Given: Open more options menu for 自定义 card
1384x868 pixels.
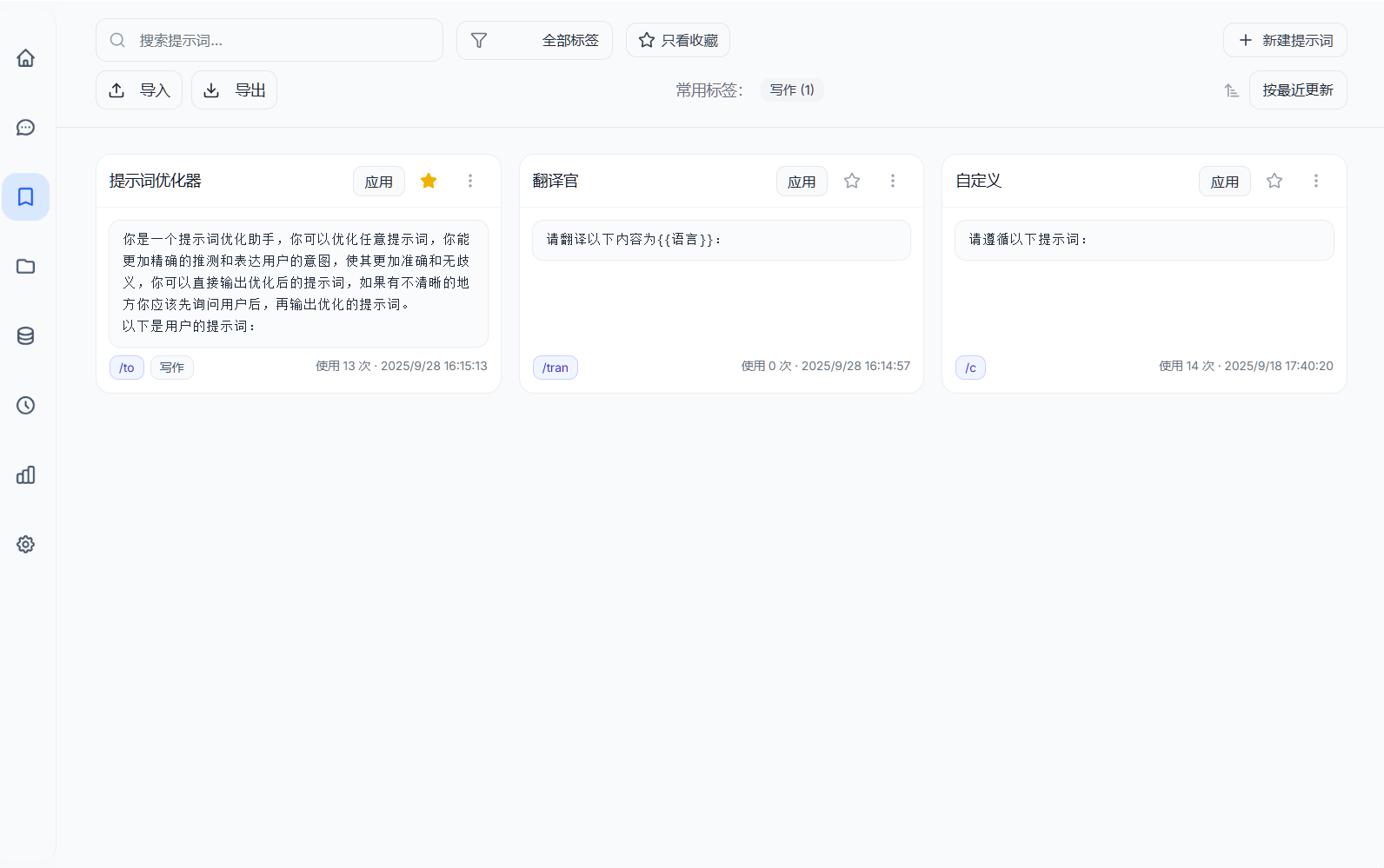Looking at the screenshot, I should click(1315, 181).
